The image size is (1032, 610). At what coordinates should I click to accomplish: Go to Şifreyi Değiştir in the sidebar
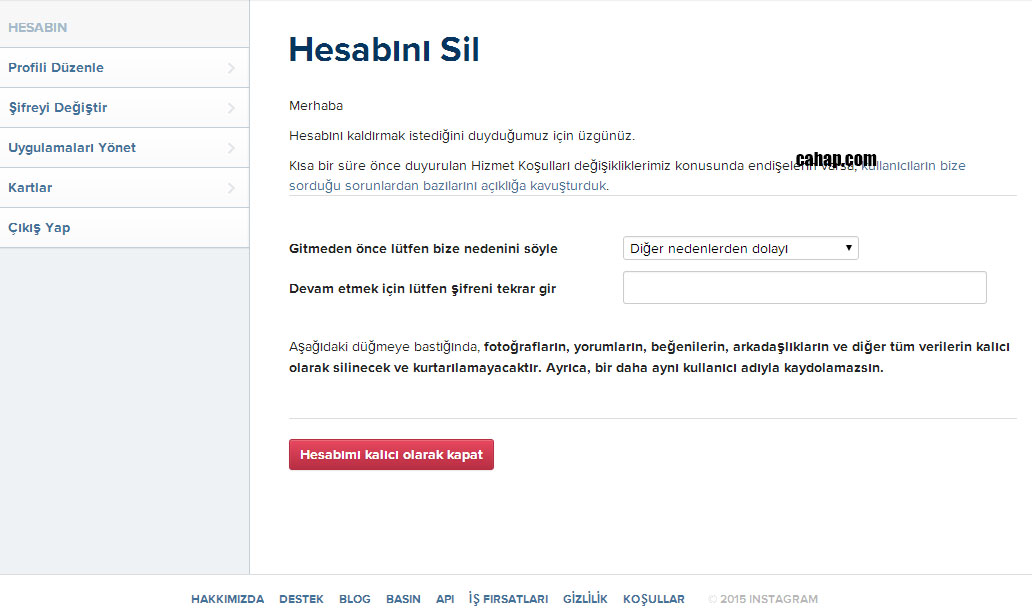tap(58, 108)
